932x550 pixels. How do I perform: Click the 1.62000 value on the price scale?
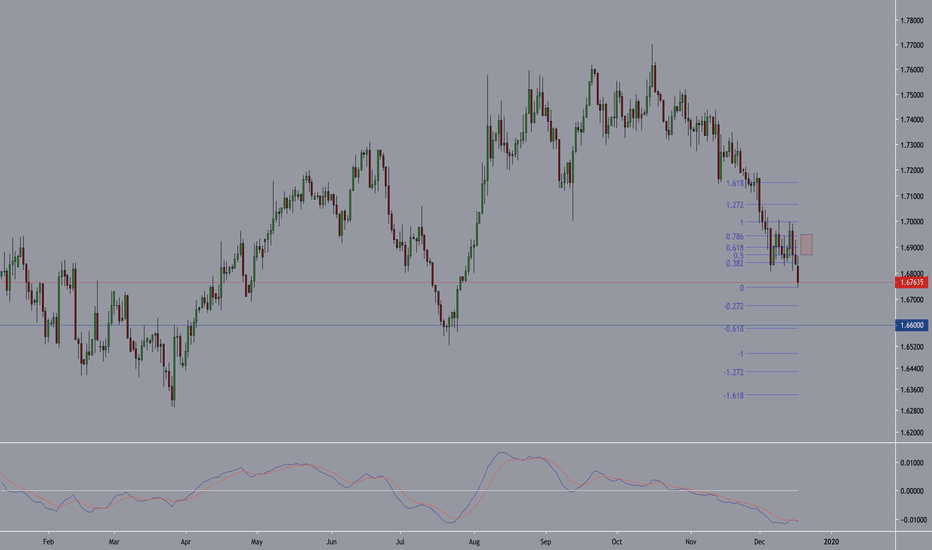pyautogui.click(x=911, y=433)
